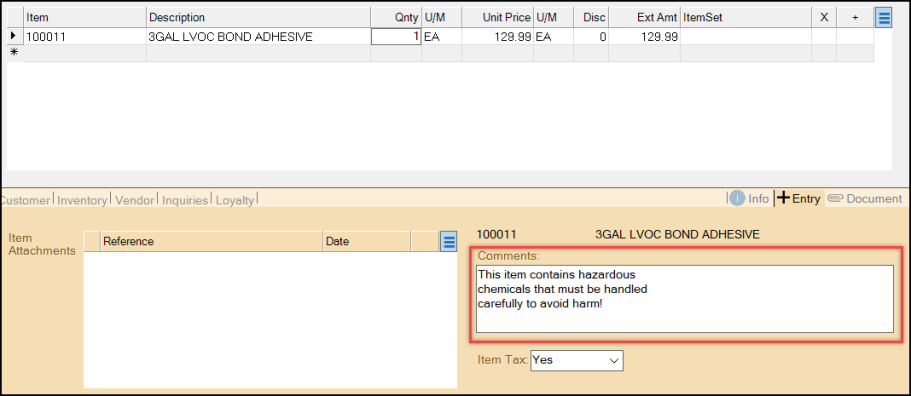The width and height of the screenshot is (911, 396).
Task: Click the + column header
Action: click(x=855, y=17)
